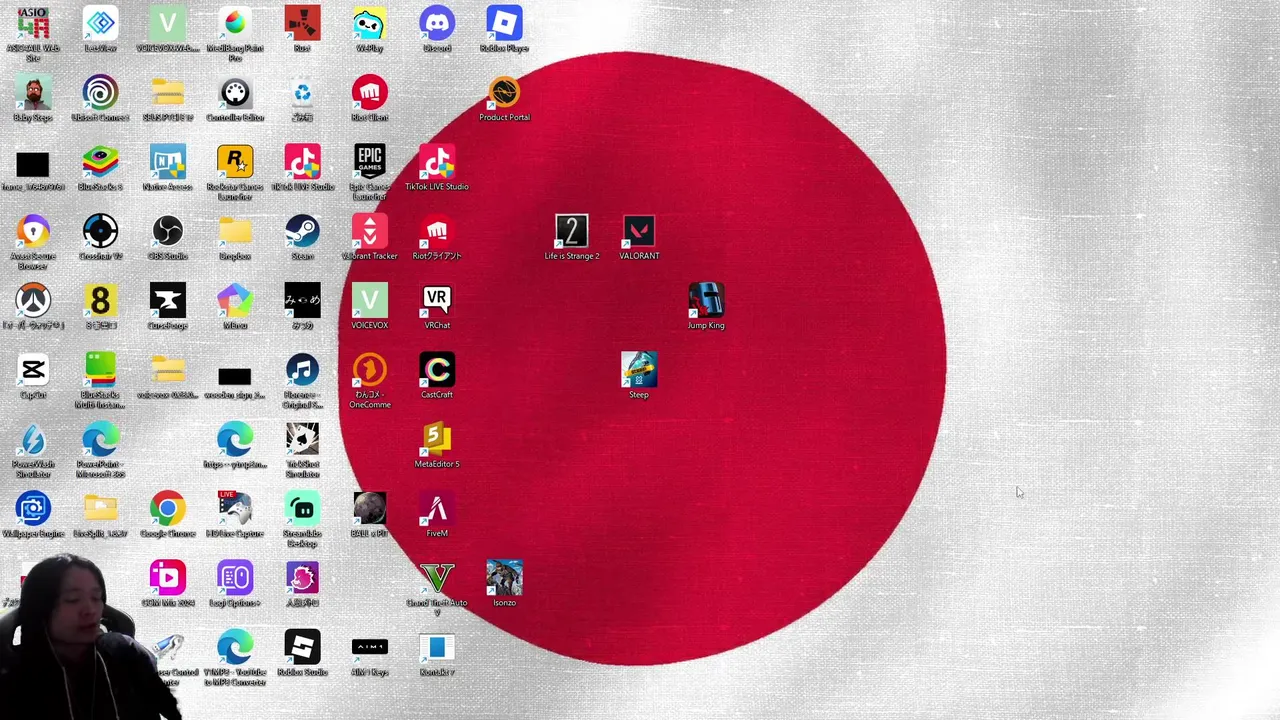
Task: Click the Riot Client shortcut
Action: tap(370, 93)
